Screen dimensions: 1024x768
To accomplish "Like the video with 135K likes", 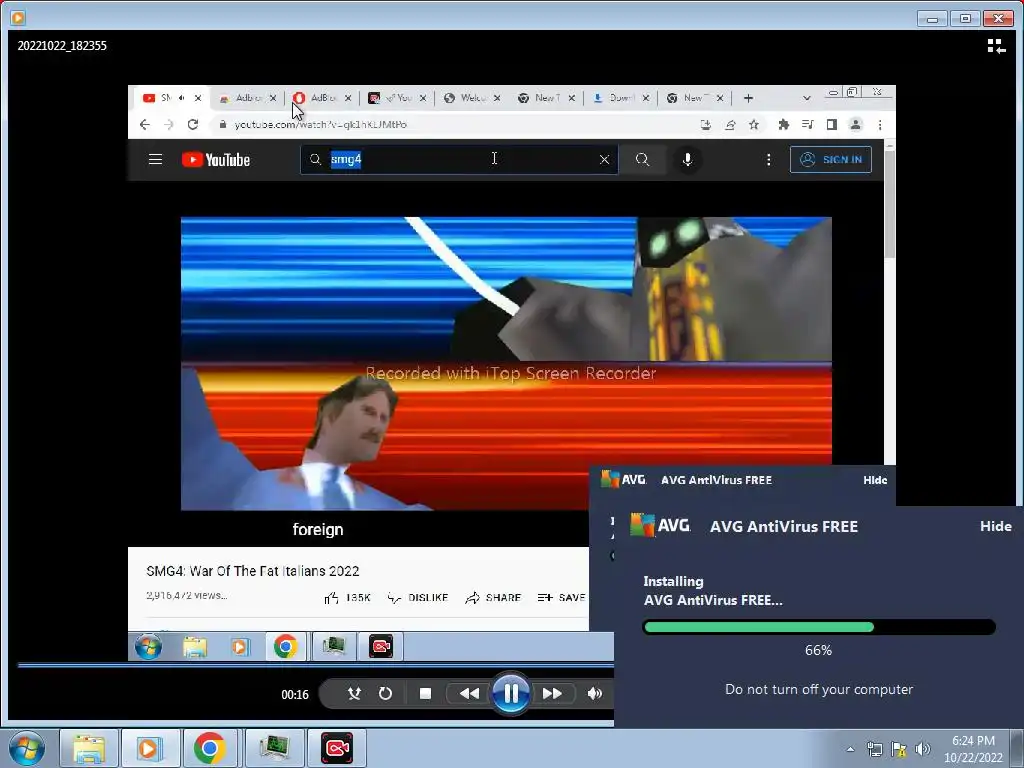I will coord(347,598).
